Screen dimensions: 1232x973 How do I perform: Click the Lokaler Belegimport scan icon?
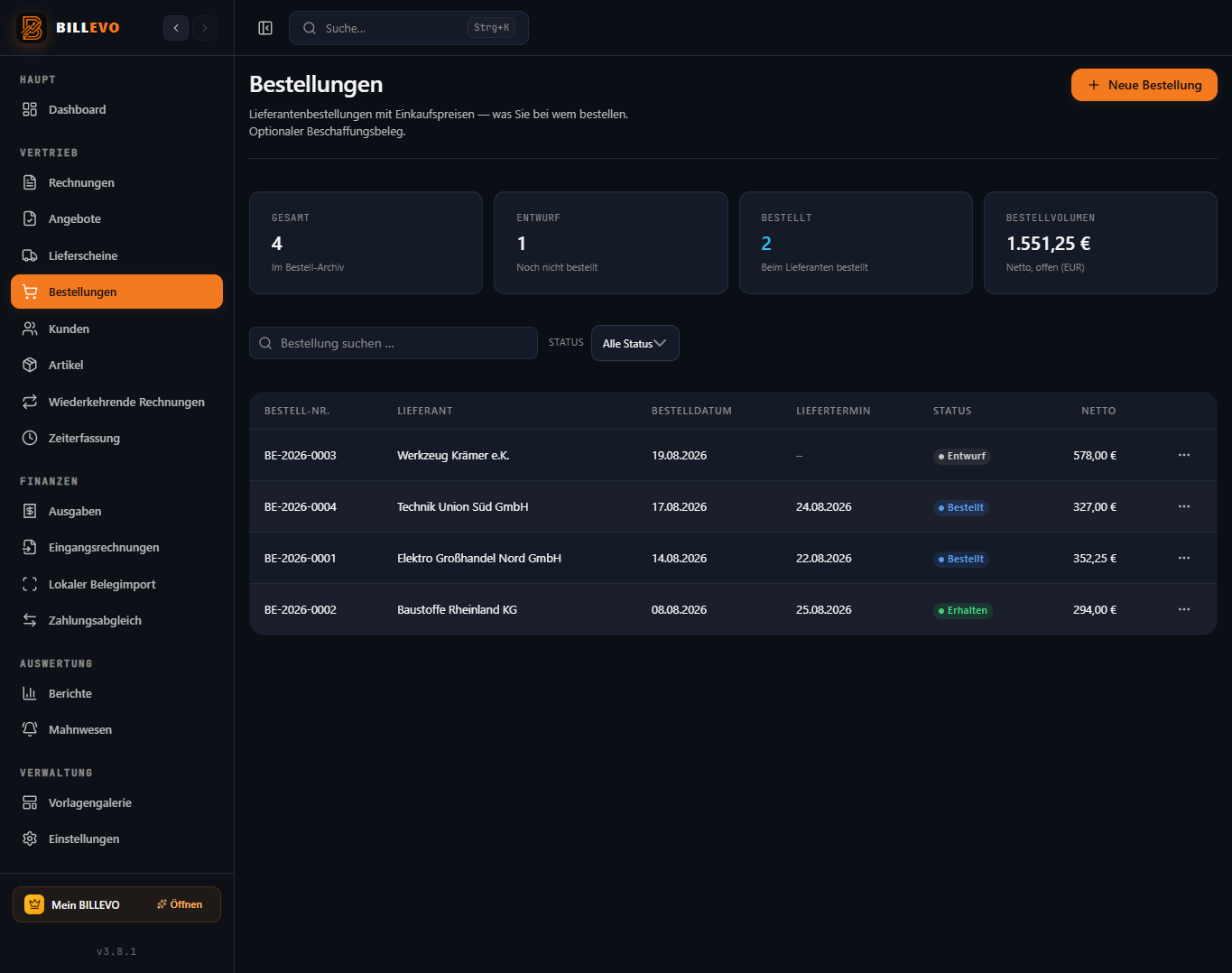[30, 584]
